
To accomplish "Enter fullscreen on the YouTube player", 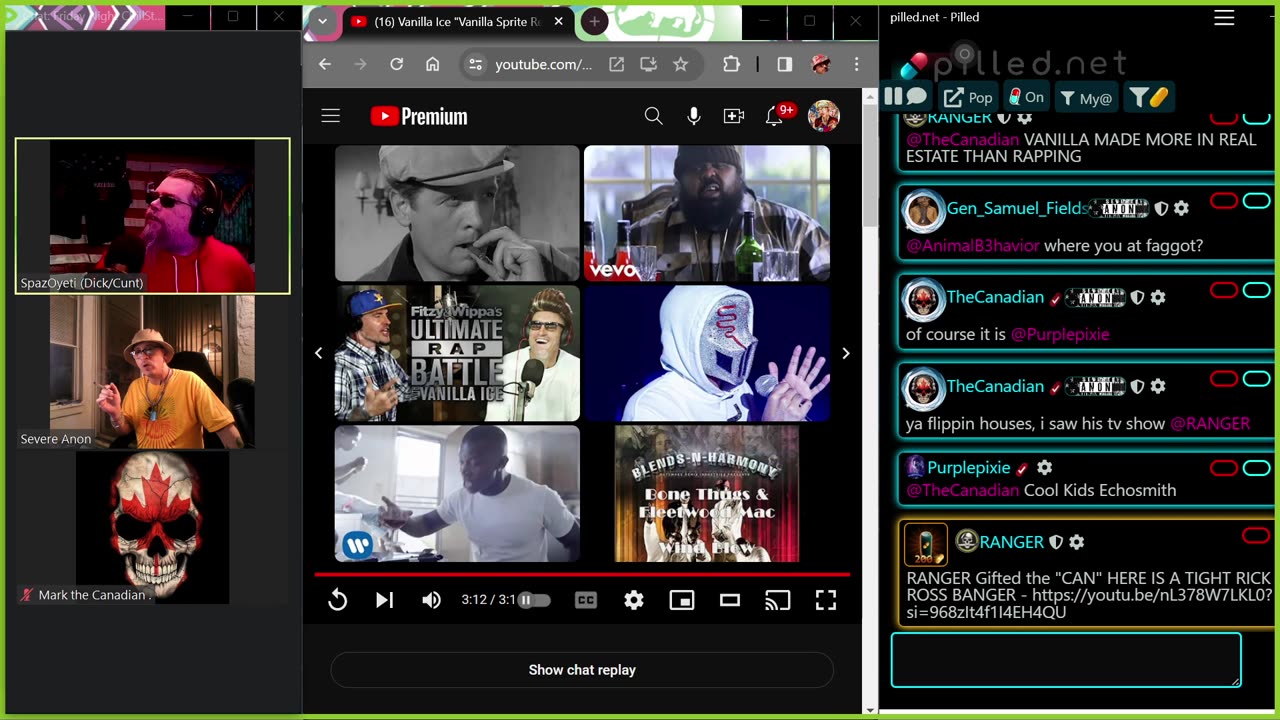I will (x=826, y=600).
